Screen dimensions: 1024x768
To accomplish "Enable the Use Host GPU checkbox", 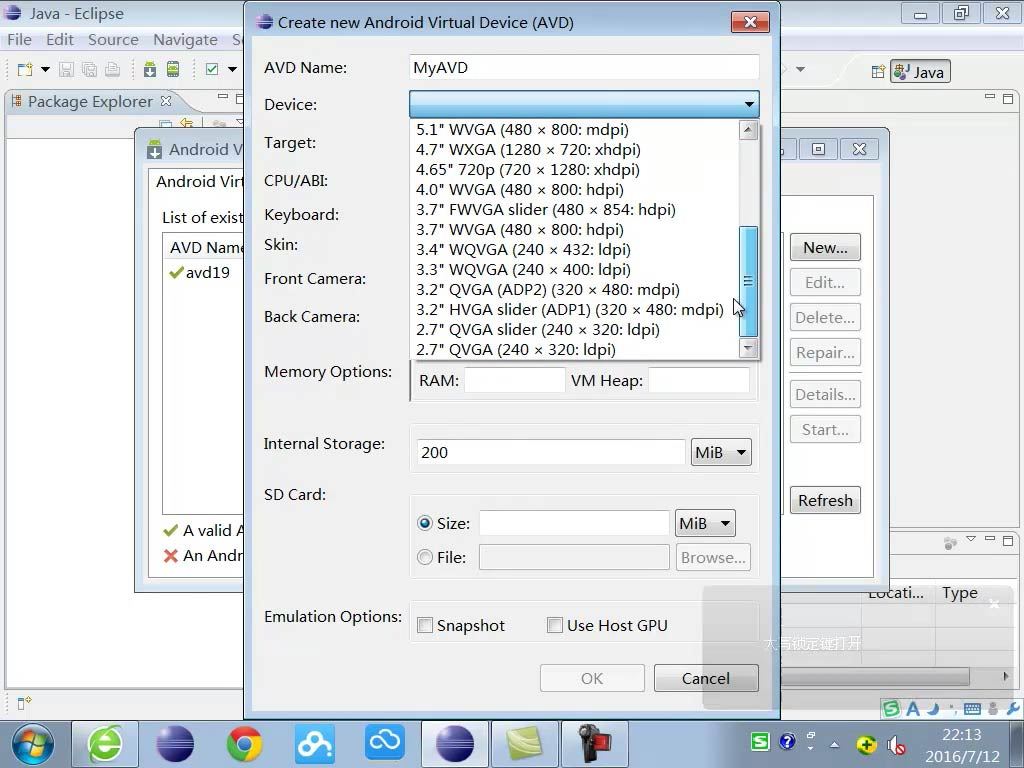I will (x=555, y=625).
